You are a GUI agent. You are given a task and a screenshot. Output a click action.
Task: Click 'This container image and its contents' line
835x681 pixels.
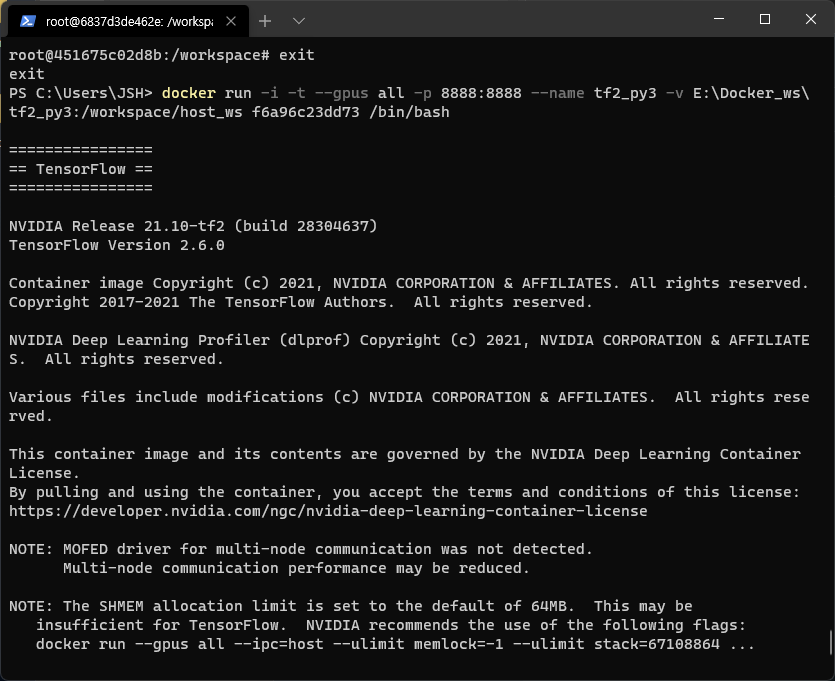(405, 454)
